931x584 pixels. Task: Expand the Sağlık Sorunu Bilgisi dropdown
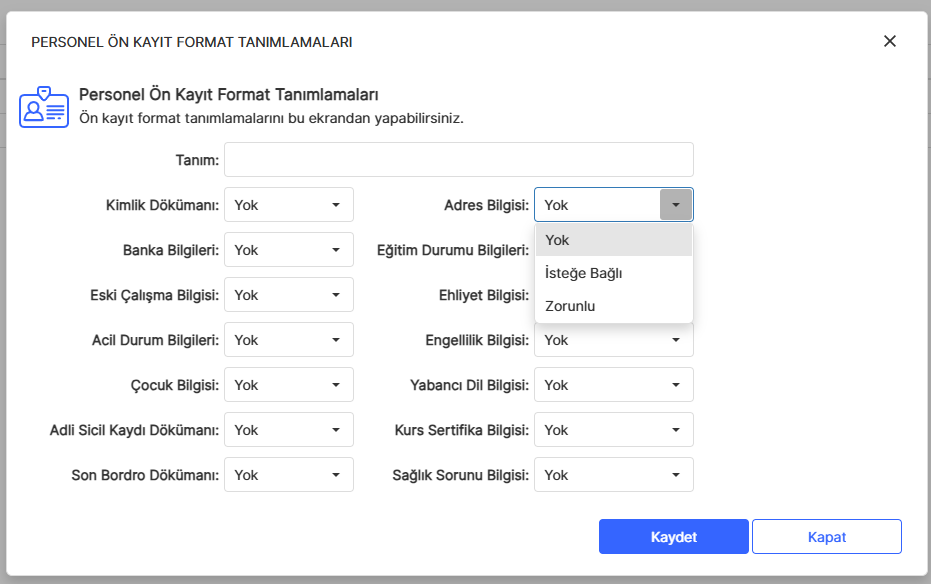point(613,475)
